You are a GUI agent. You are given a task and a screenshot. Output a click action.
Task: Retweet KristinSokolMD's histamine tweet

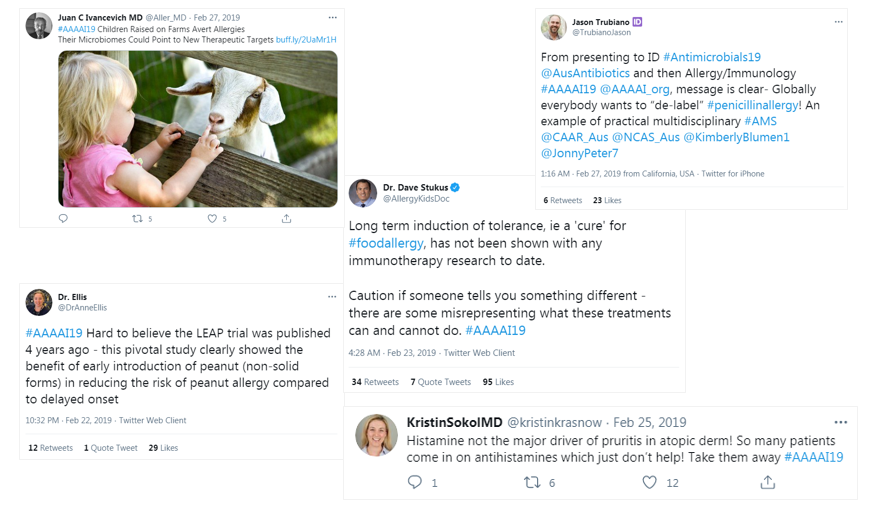click(x=533, y=482)
